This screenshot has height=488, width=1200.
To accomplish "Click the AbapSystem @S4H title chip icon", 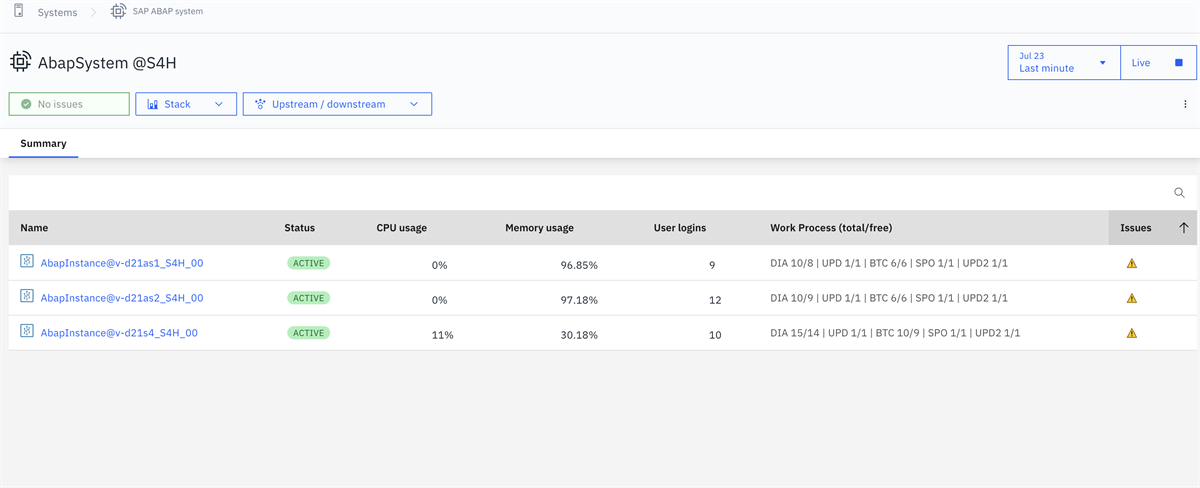I will click(x=20, y=62).
